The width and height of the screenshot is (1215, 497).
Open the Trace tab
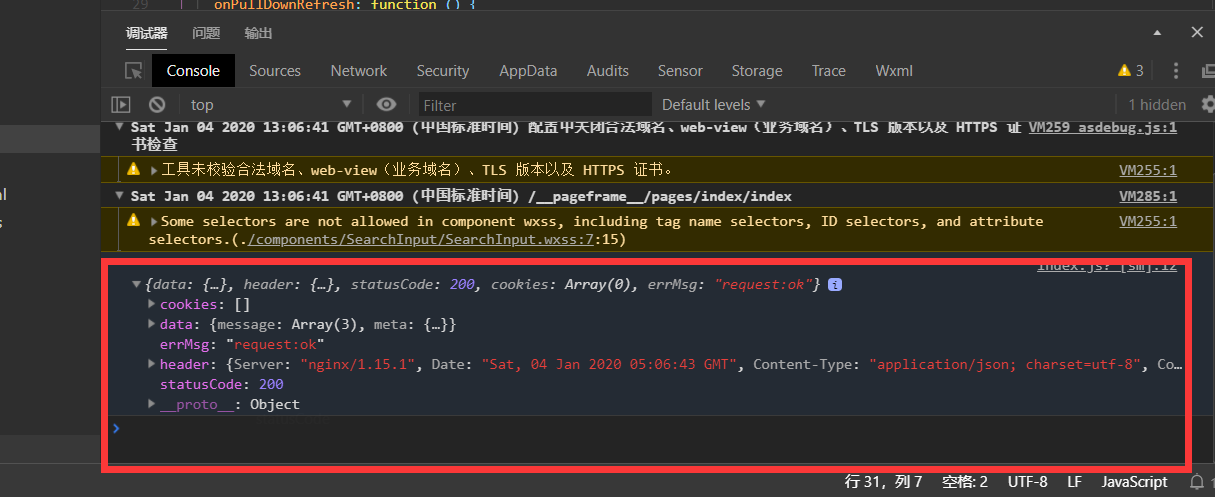click(829, 71)
